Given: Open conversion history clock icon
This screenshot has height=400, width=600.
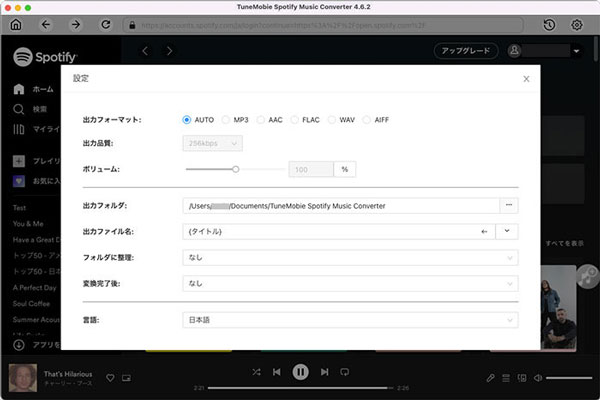Looking at the screenshot, I should point(549,25).
